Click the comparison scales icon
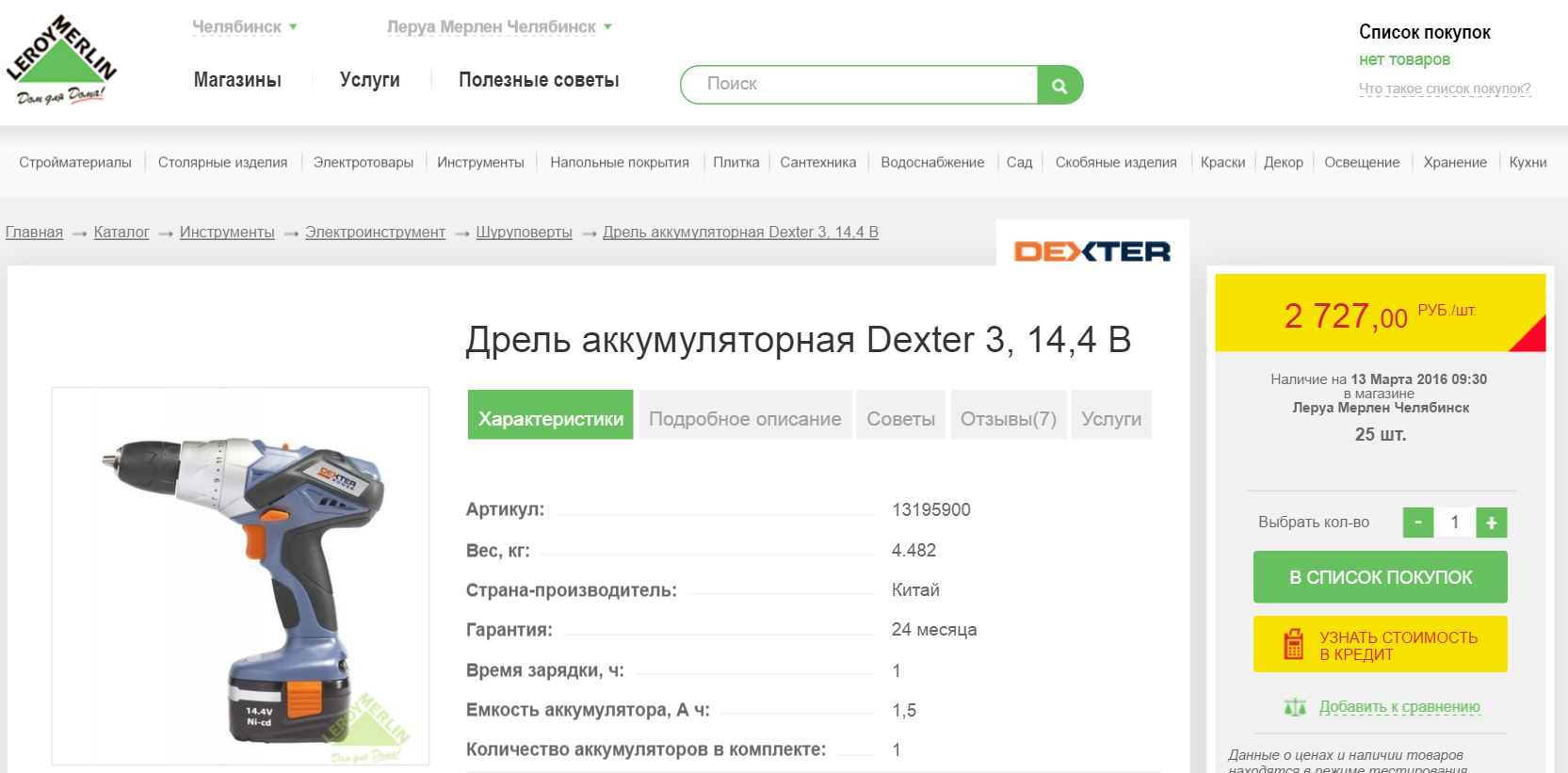Viewport: 1568px width, 773px height. pos(1295,707)
